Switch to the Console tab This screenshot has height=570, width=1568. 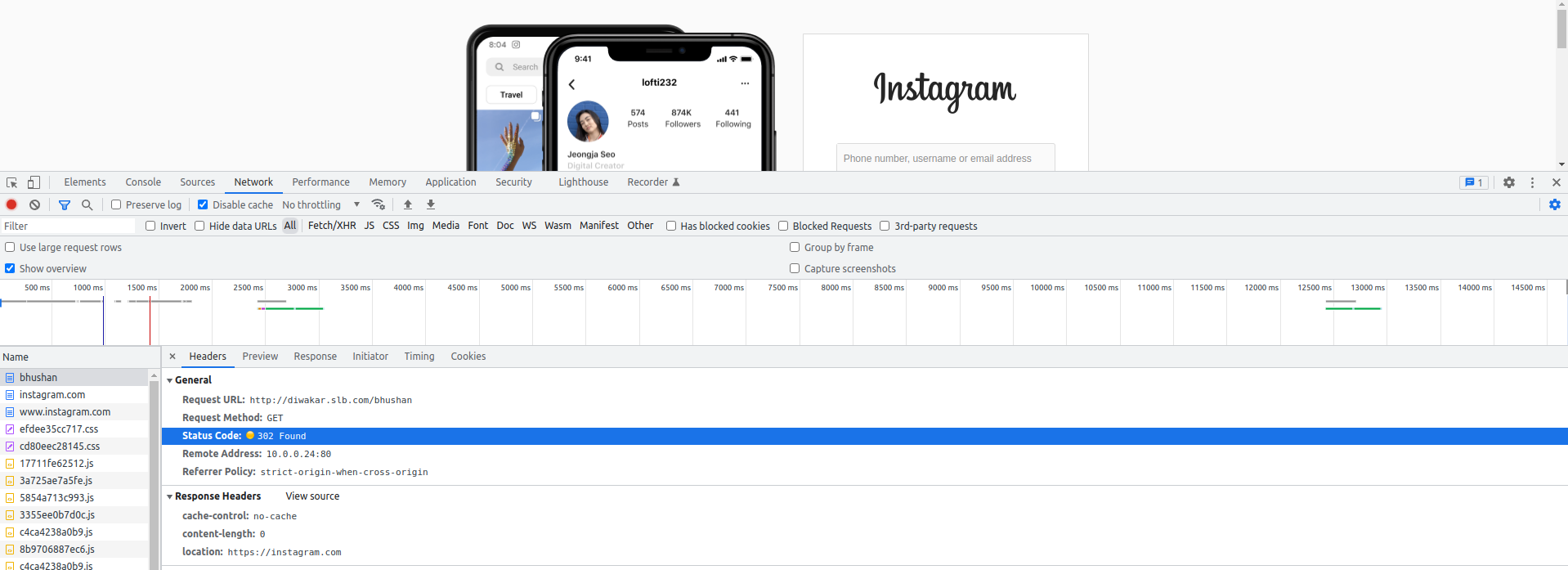(x=143, y=182)
